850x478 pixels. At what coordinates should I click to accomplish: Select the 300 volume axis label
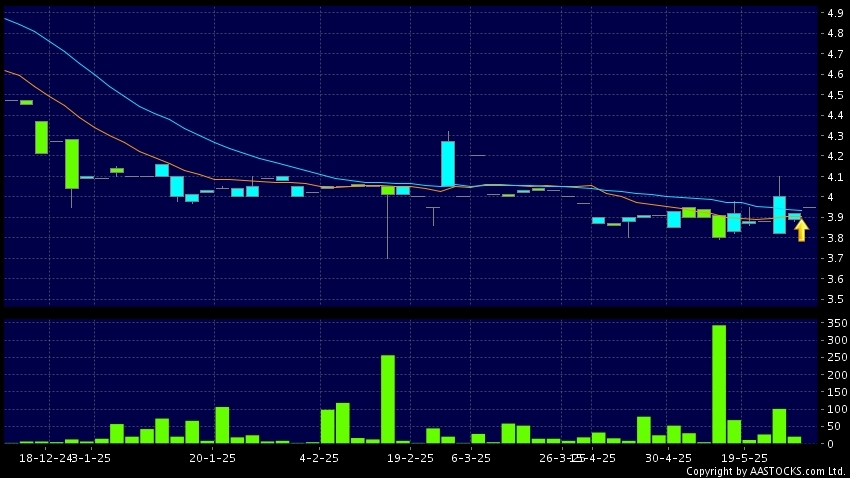coord(837,340)
